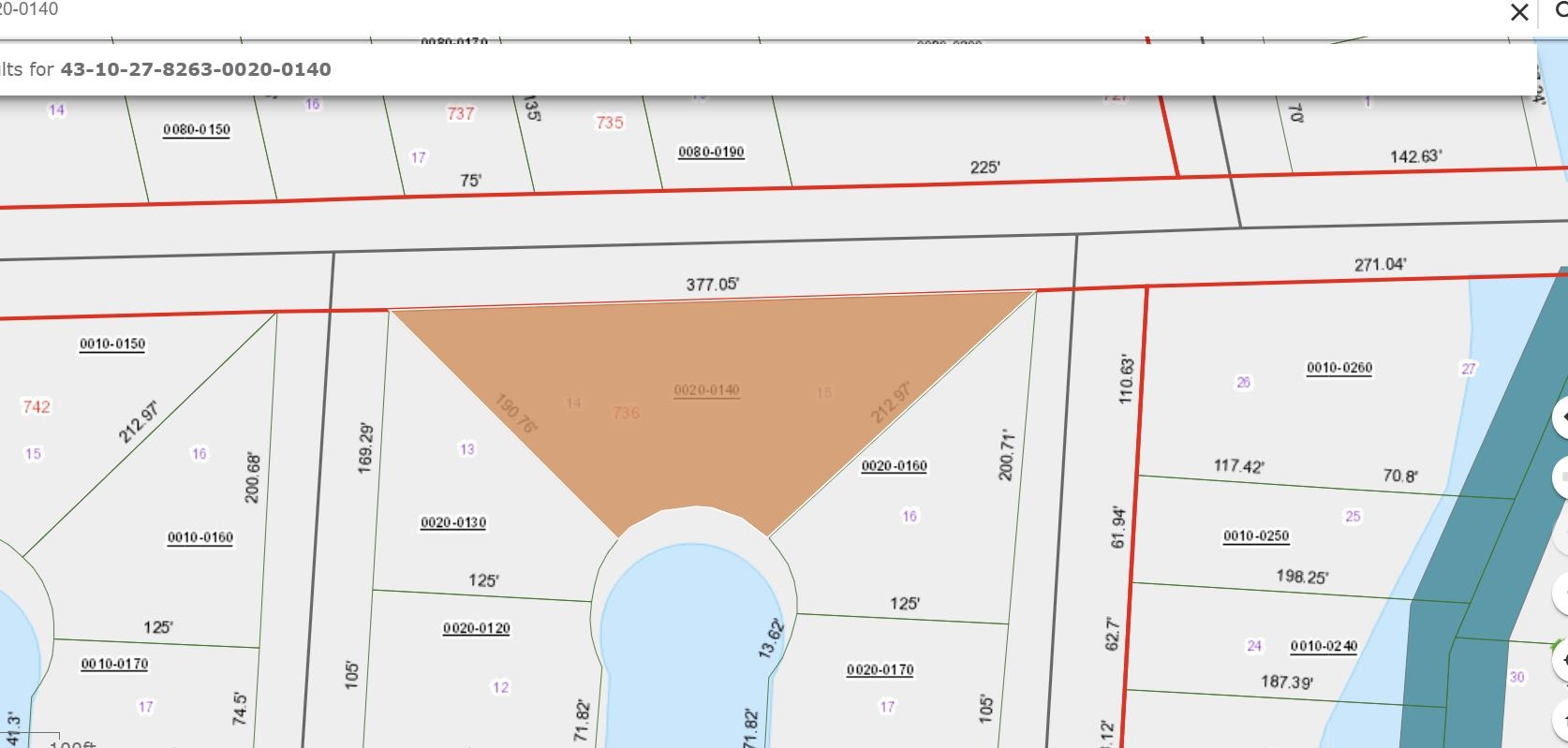This screenshot has height=748, width=1568.
Task: Clear the search box with the X icon
Action: coord(1518,12)
